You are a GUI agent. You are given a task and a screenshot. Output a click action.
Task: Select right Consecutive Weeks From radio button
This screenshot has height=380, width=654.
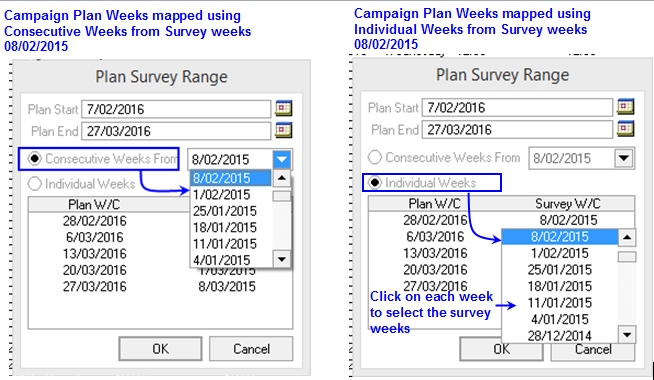(x=375, y=157)
